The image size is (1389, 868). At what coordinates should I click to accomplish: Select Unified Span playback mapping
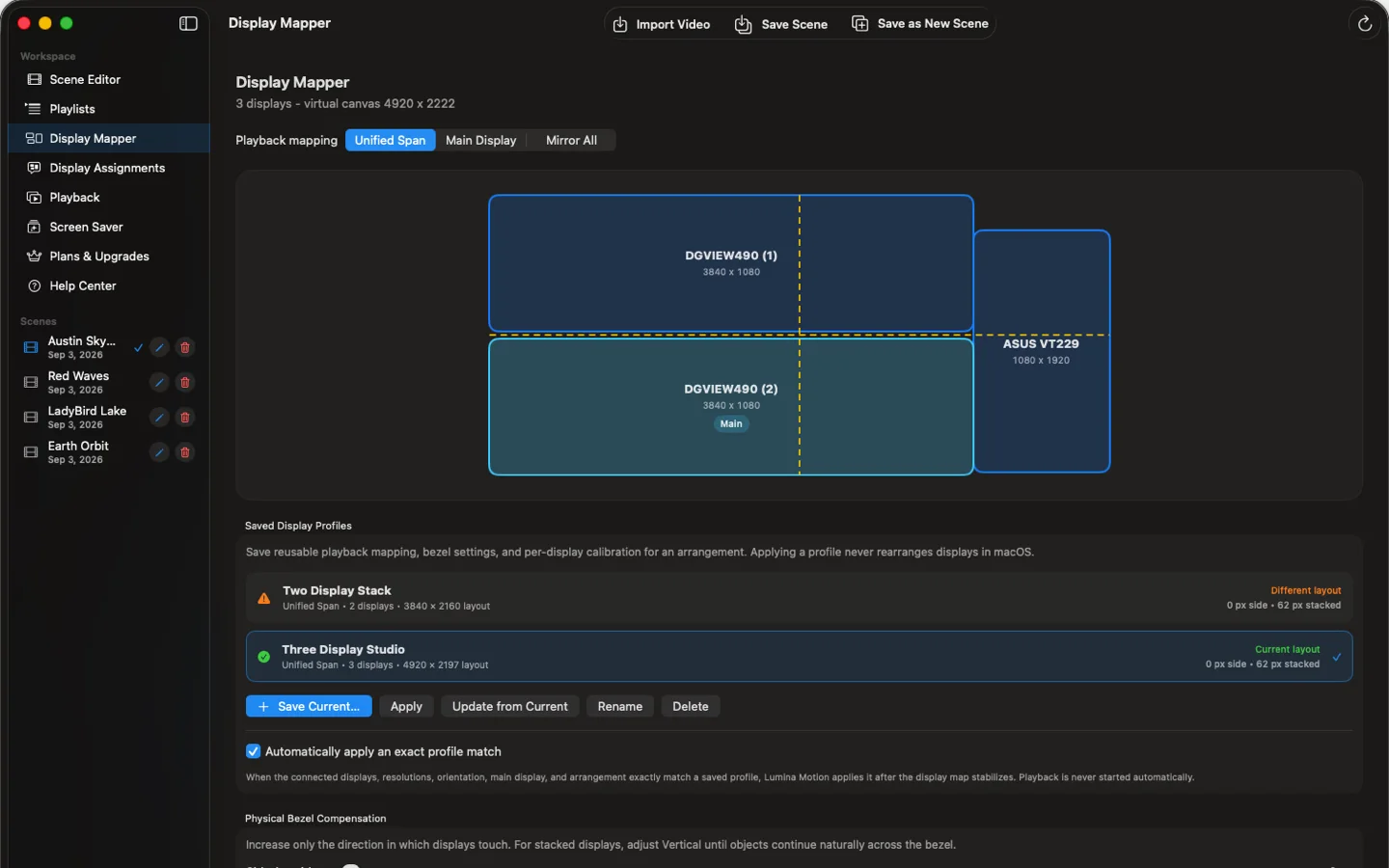(390, 140)
